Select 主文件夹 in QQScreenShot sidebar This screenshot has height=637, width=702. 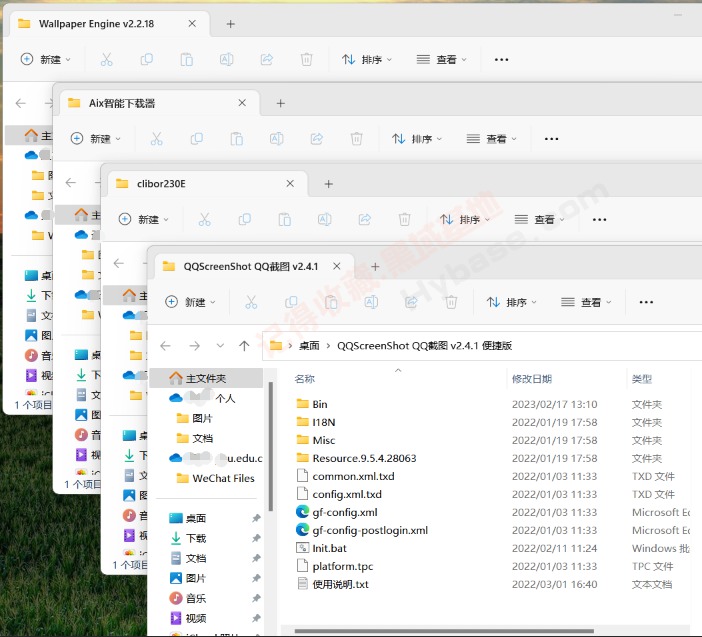point(206,379)
